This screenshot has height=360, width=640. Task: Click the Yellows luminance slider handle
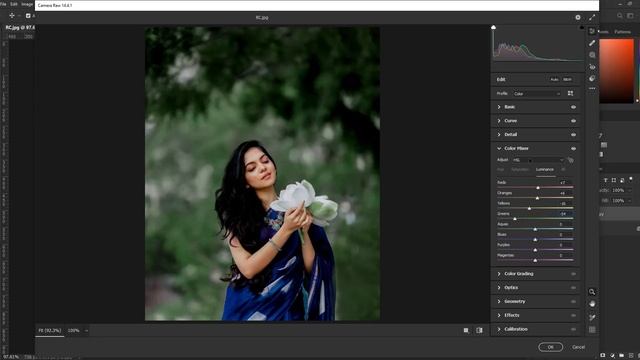529,208
